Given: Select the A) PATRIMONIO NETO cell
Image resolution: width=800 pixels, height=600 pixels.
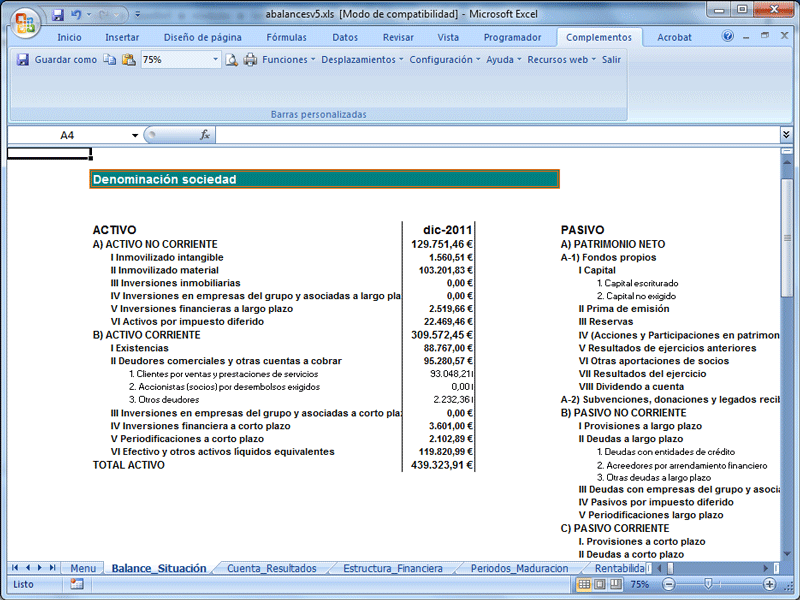Looking at the screenshot, I should [x=613, y=244].
